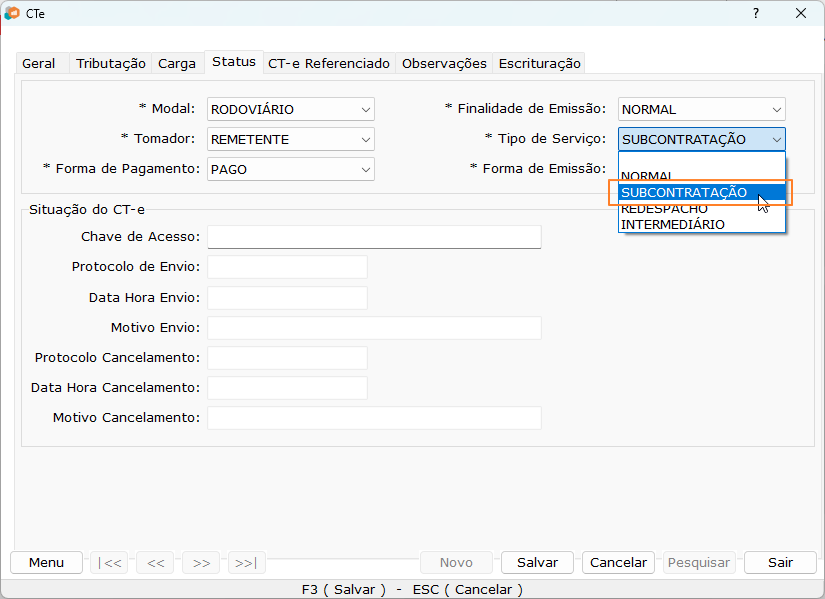Screen dimensions: 825x599
Task: Click the Forma de Emissão label
Action: pos(538,168)
